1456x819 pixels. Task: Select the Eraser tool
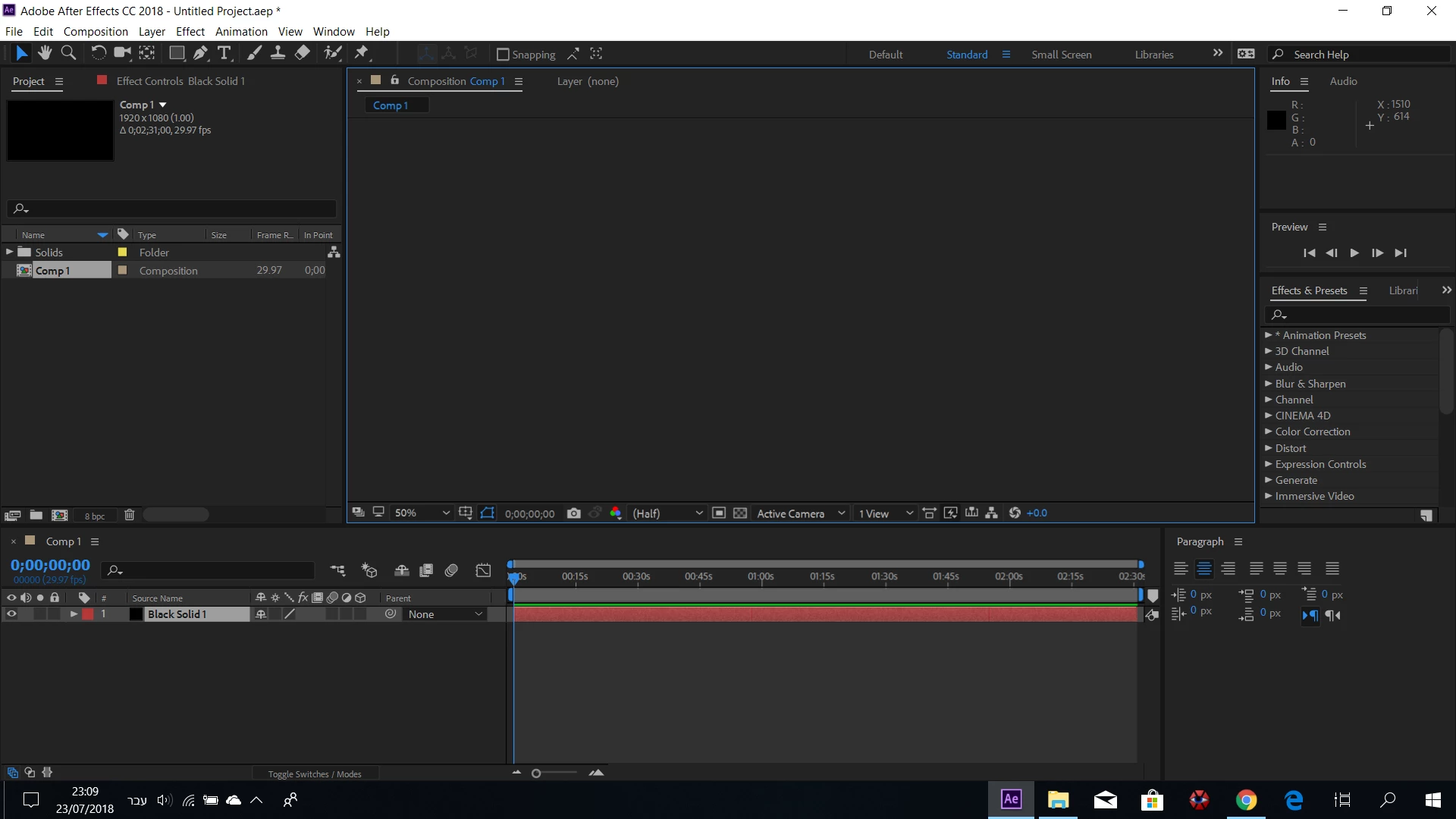[x=302, y=53]
